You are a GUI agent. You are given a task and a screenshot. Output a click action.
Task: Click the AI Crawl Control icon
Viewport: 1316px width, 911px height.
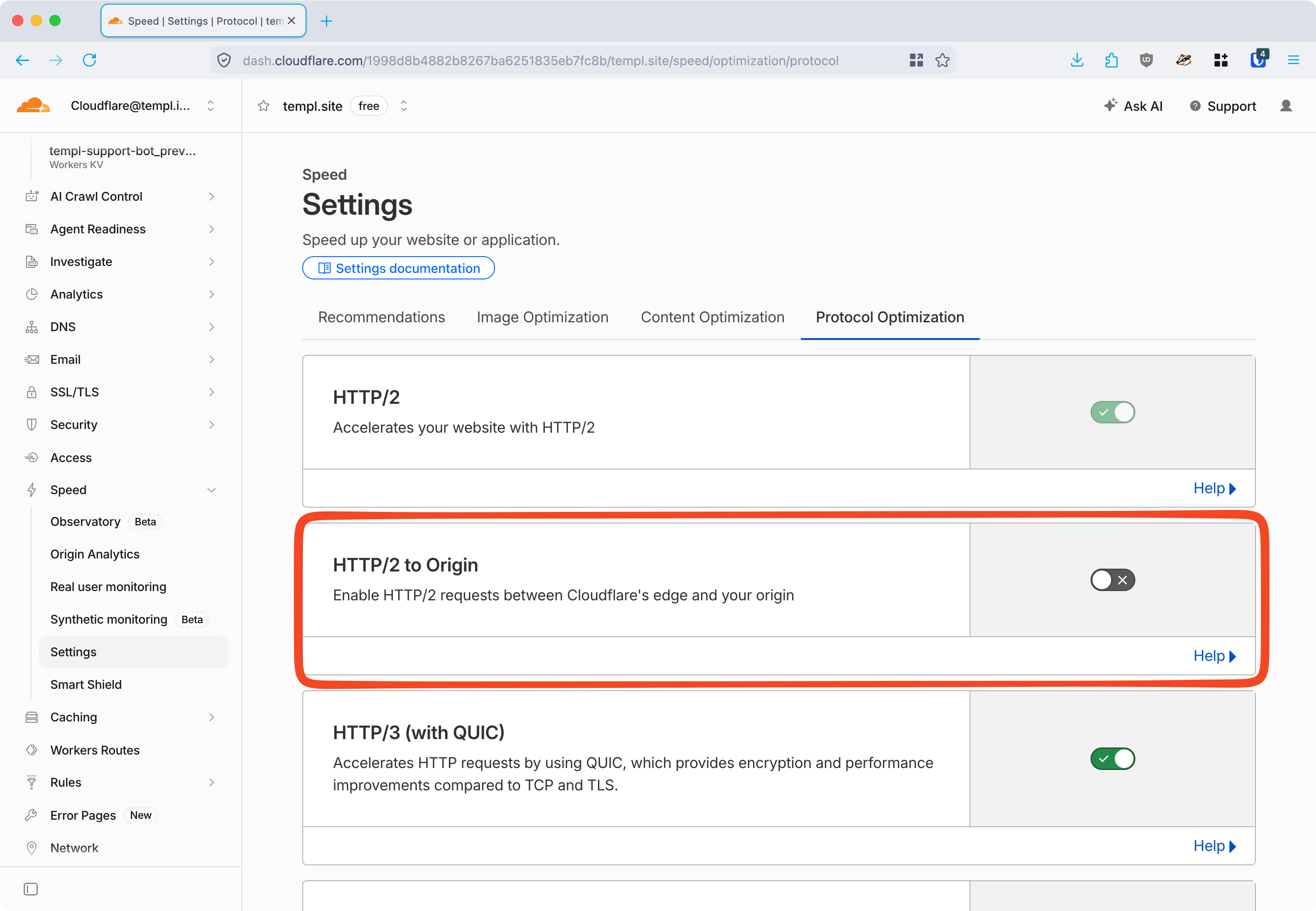pos(32,197)
